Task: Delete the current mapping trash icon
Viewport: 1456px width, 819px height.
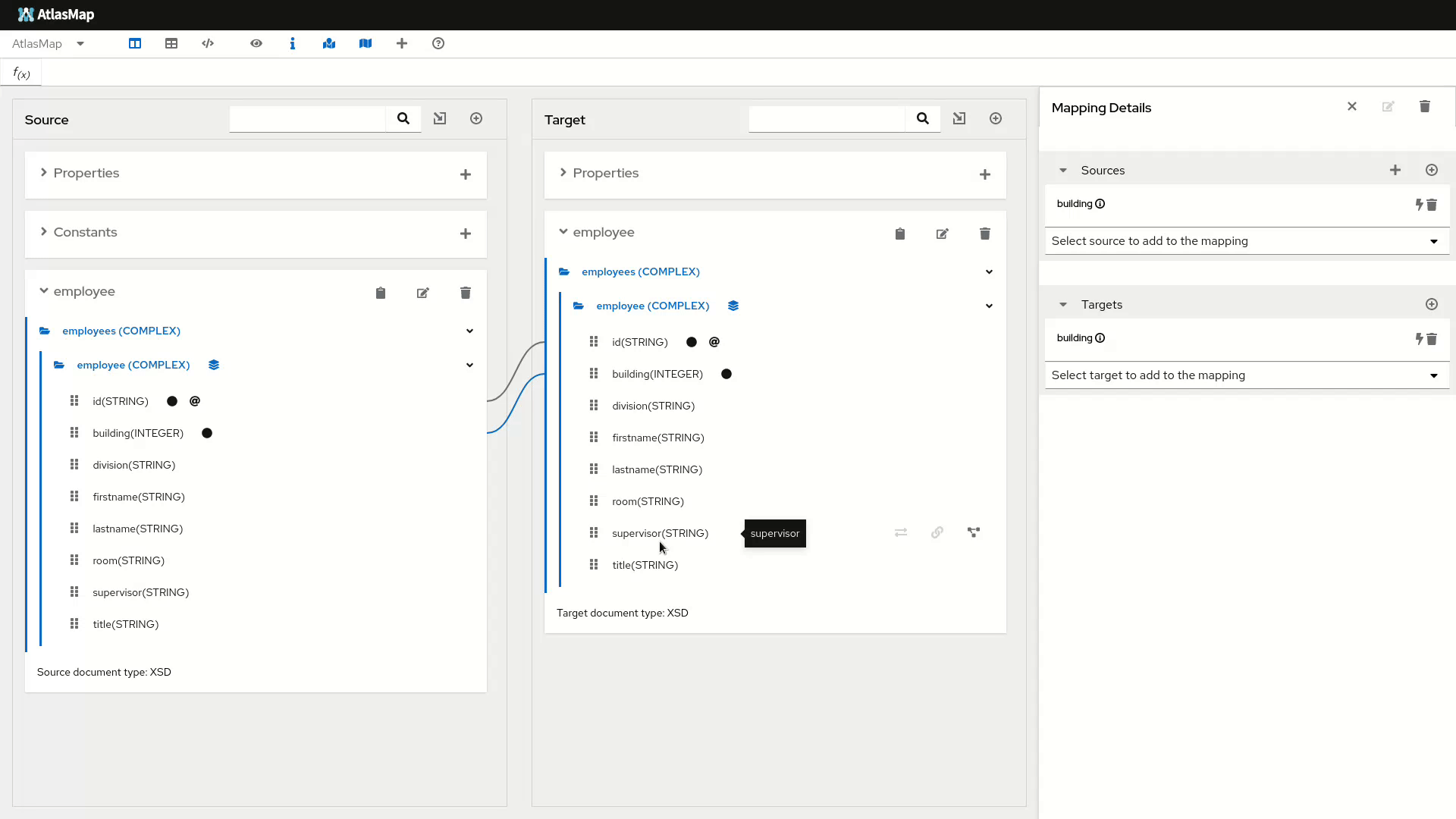Action: coord(1424,107)
